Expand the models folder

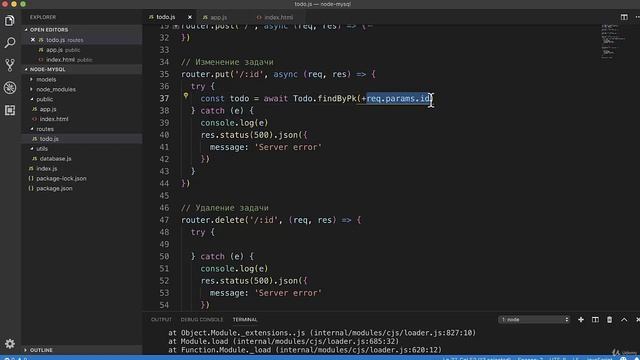pyautogui.click(x=46, y=80)
